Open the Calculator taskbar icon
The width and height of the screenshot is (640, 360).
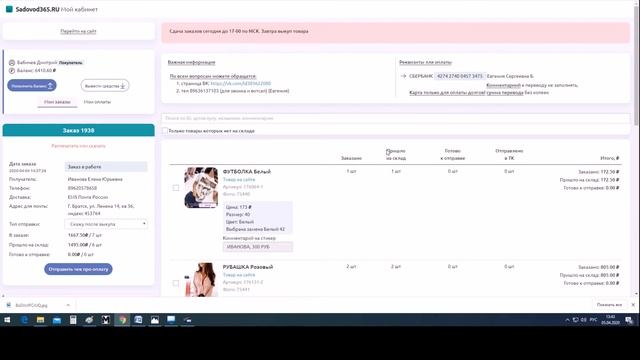[73, 320]
